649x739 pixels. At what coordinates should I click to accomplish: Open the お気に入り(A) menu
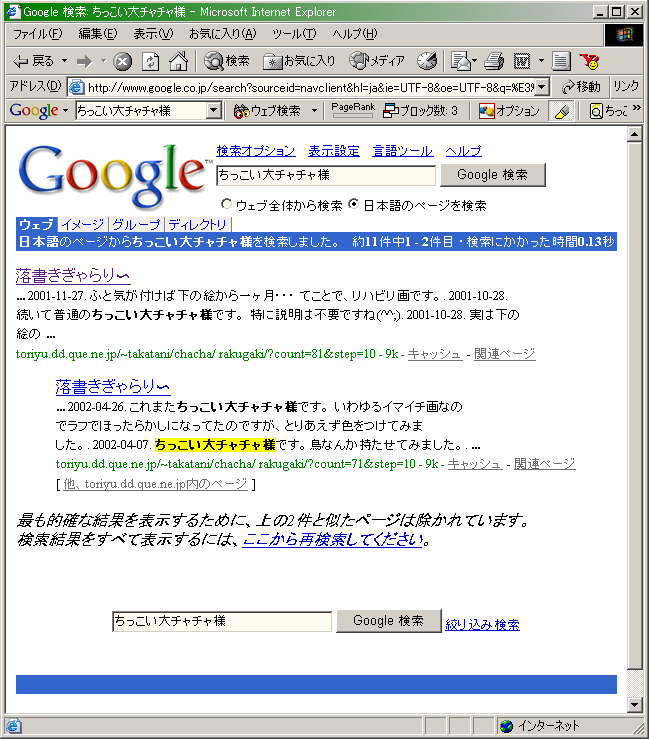[222, 34]
